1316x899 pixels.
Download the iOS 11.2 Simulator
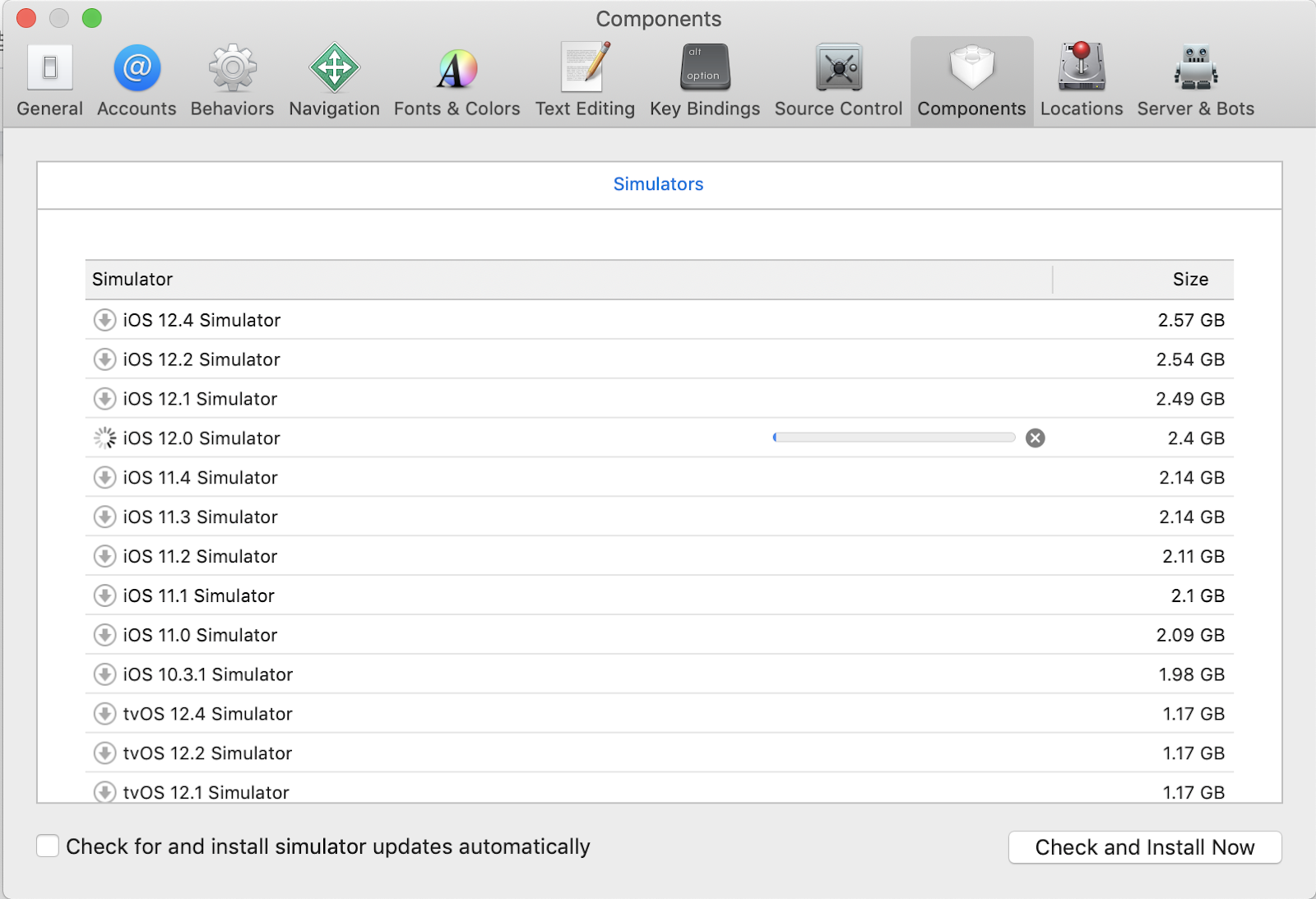click(104, 557)
